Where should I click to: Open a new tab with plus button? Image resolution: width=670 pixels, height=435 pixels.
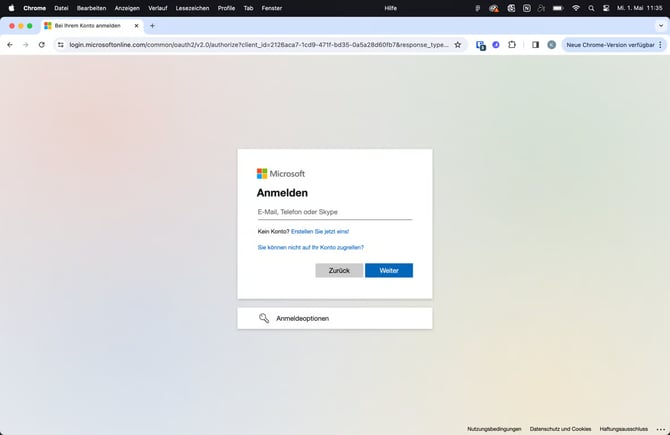tap(152, 26)
